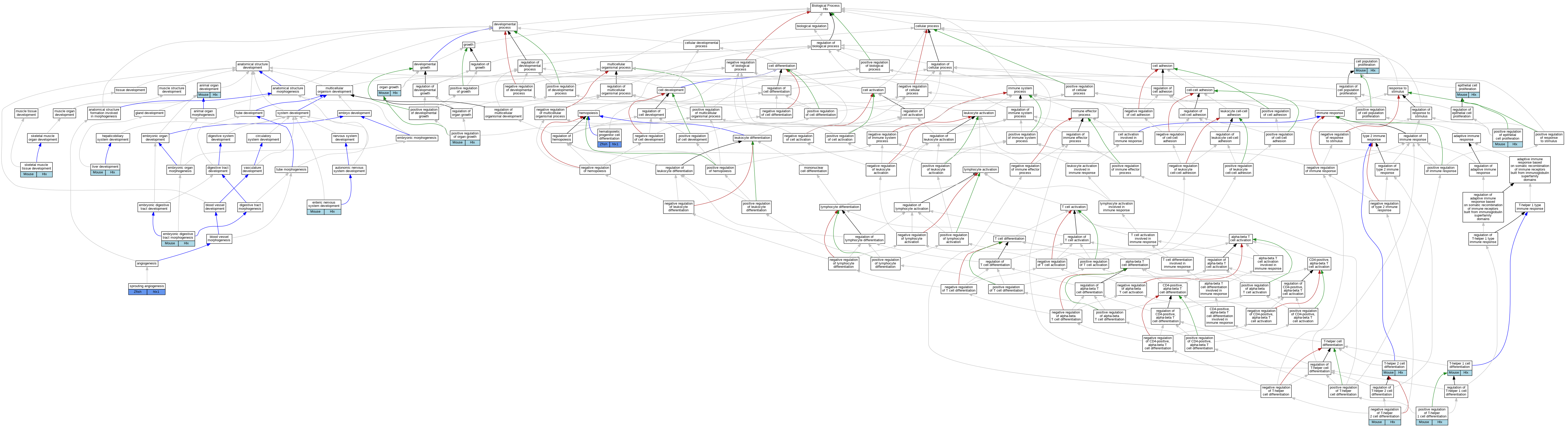Select "negative regulation of cellular process" node
This screenshot has width=1568, height=428.
pos(912,90)
